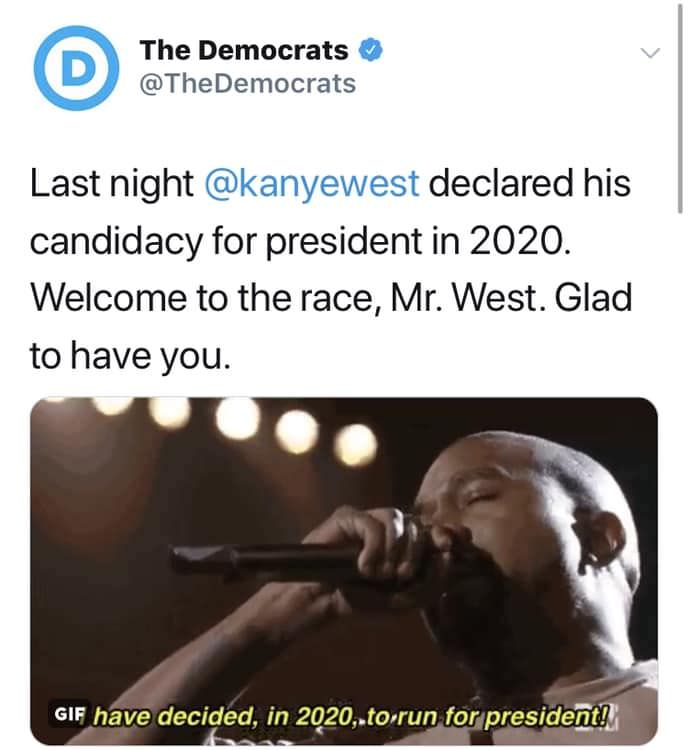Click the words "Last night" in tweet
The image size is (688, 750).
[x=111, y=183]
